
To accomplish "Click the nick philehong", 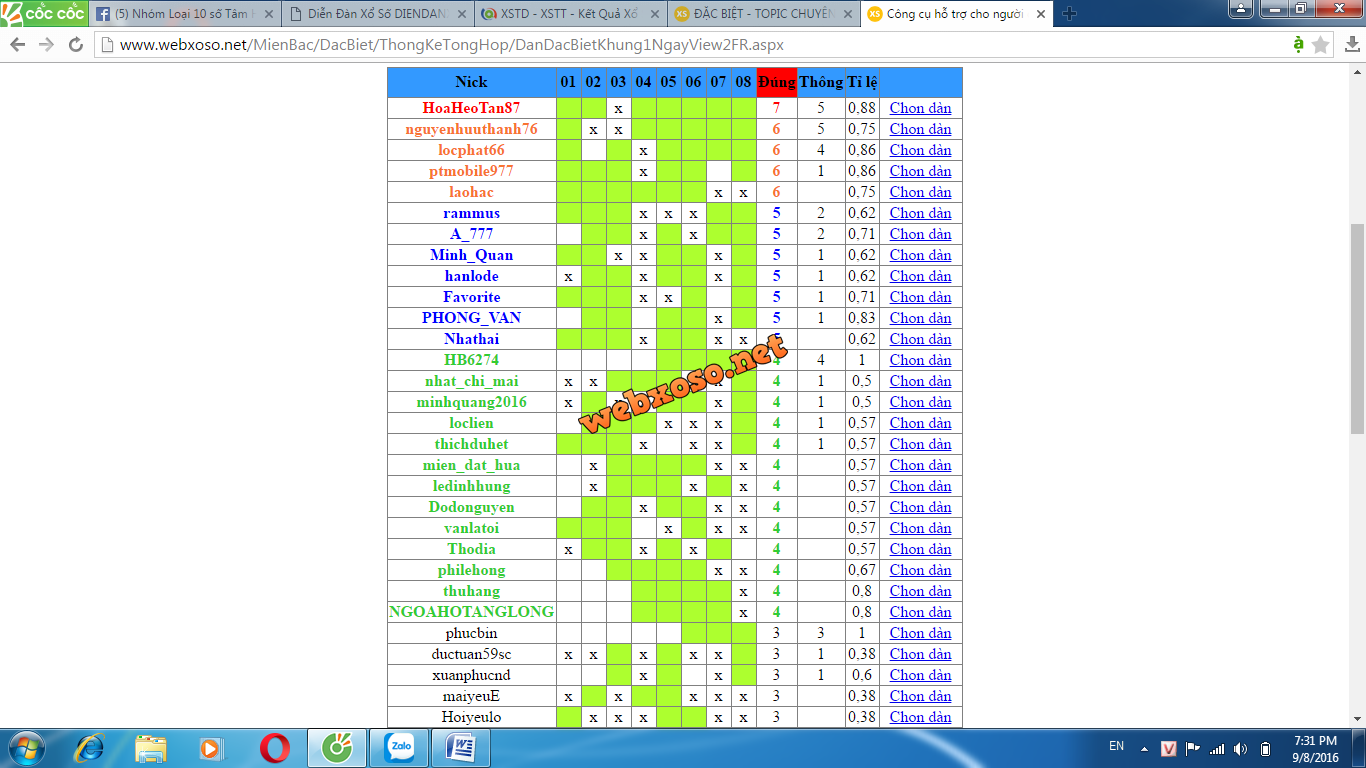I will pyautogui.click(x=471, y=570).
